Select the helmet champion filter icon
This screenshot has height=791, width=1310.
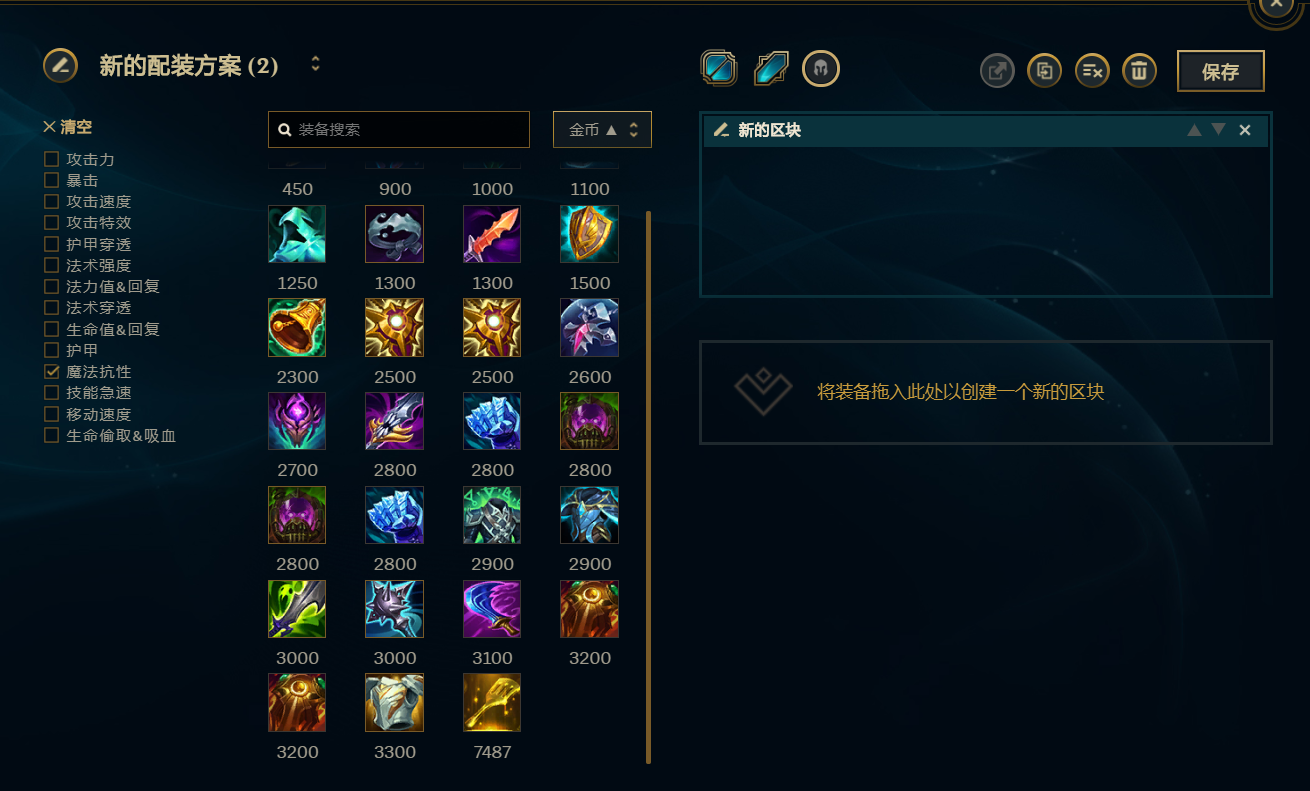point(821,69)
